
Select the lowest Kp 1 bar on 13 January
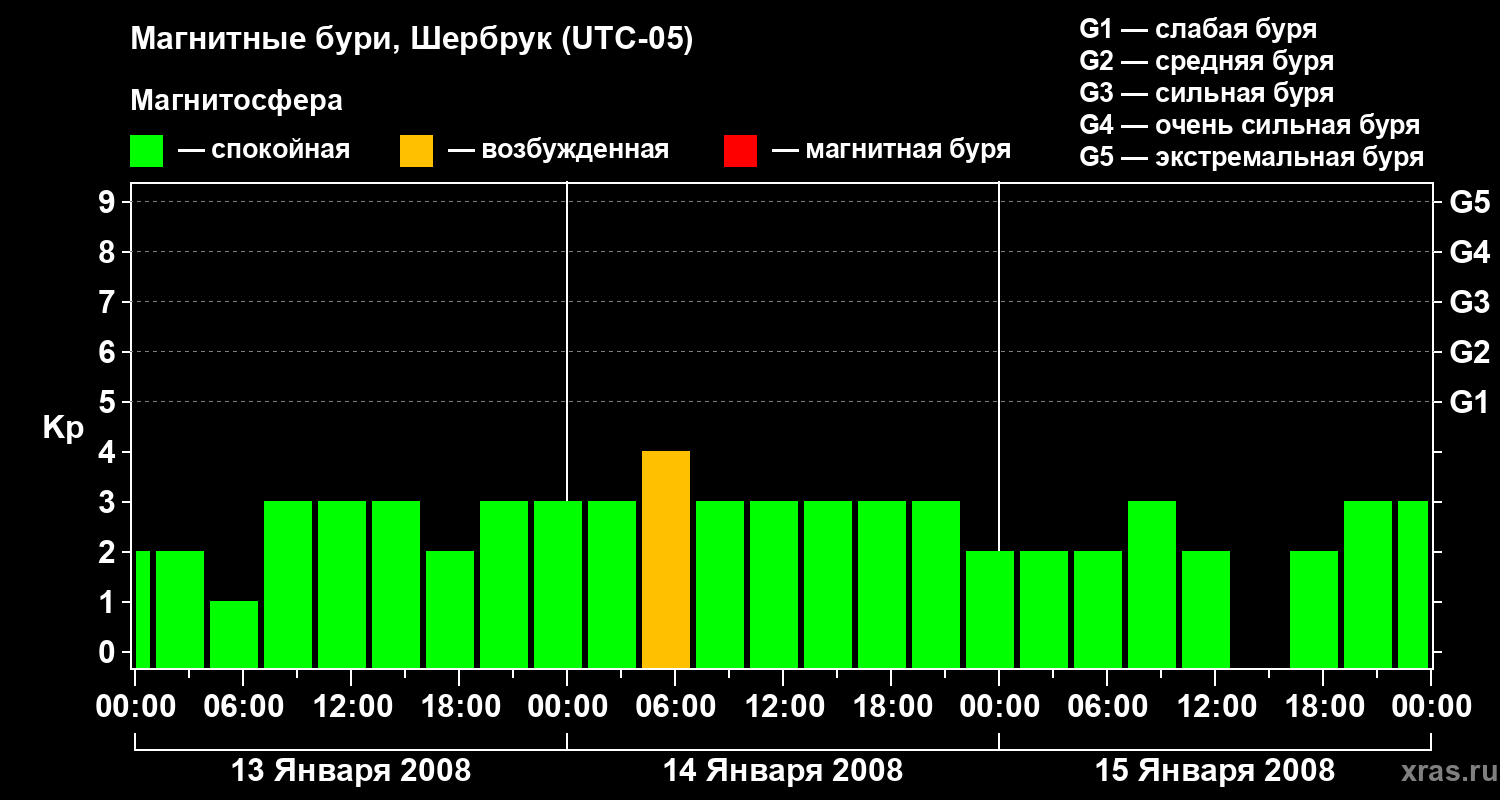[x=234, y=635]
